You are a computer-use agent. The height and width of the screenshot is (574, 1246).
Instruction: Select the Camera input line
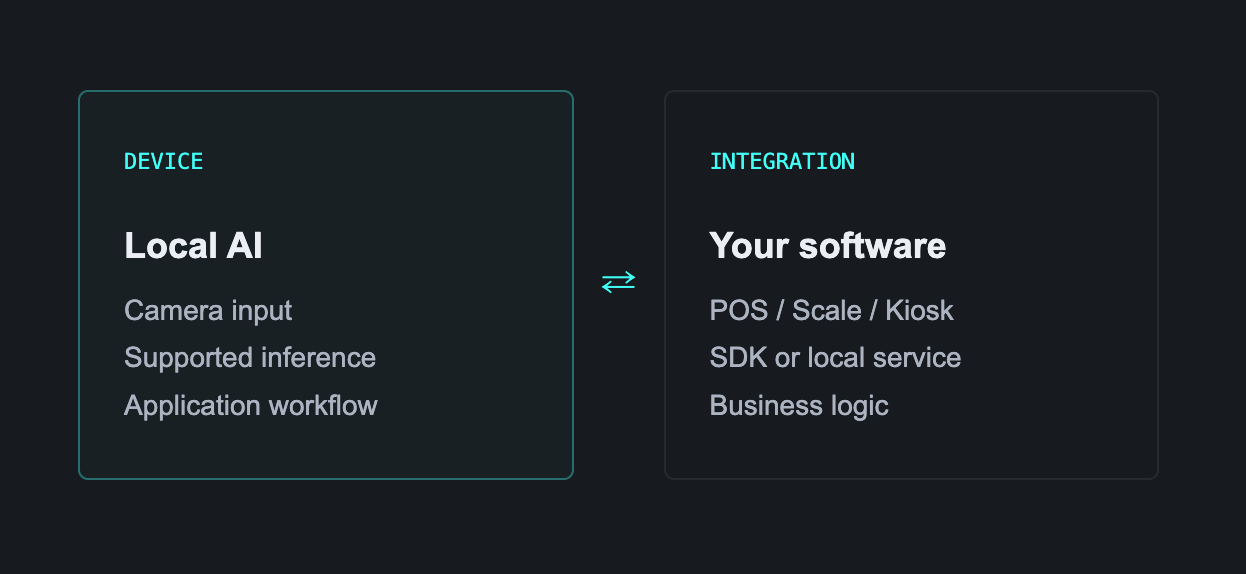208,310
